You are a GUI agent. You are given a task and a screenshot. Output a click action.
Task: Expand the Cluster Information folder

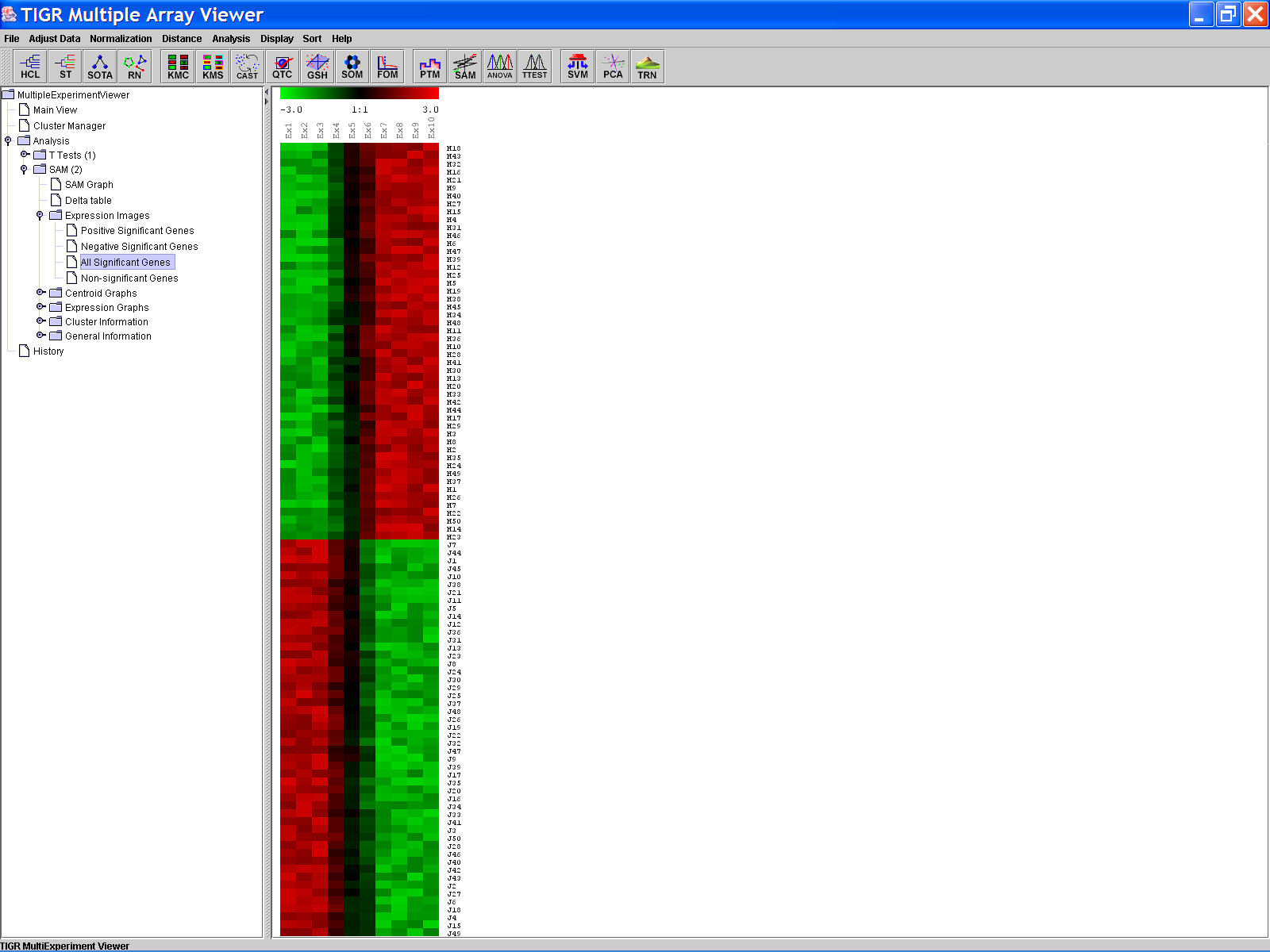click(x=40, y=321)
